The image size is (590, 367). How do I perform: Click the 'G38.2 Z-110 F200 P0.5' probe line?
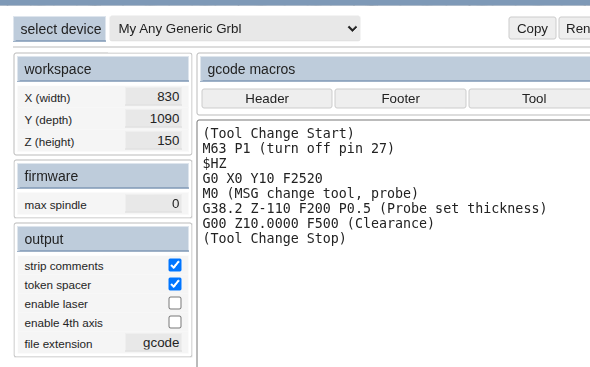click(374, 209)
